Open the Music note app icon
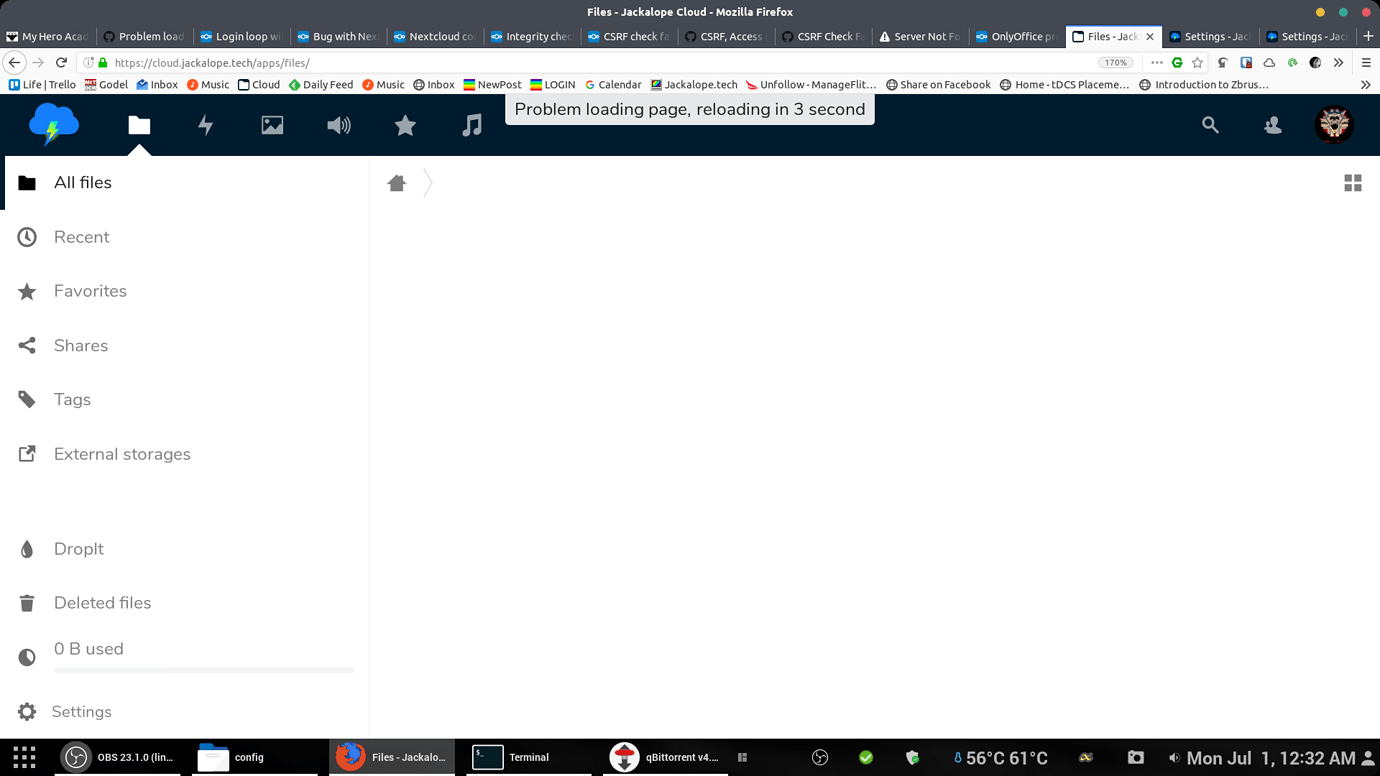This screenshot has width=1380, height=776. pyautogui.click(x=472, y=125)
